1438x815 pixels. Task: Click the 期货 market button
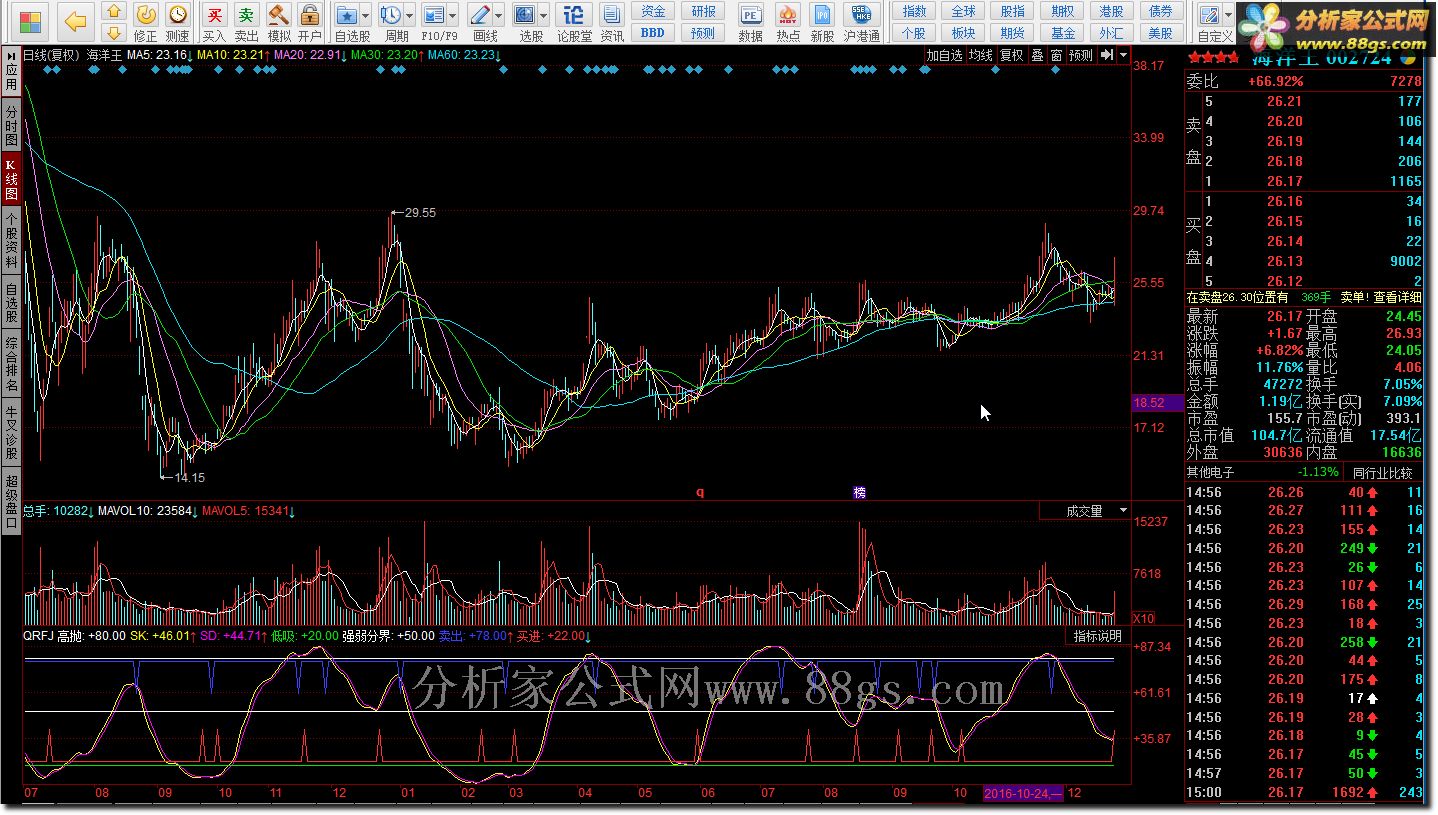[1013, 33]
